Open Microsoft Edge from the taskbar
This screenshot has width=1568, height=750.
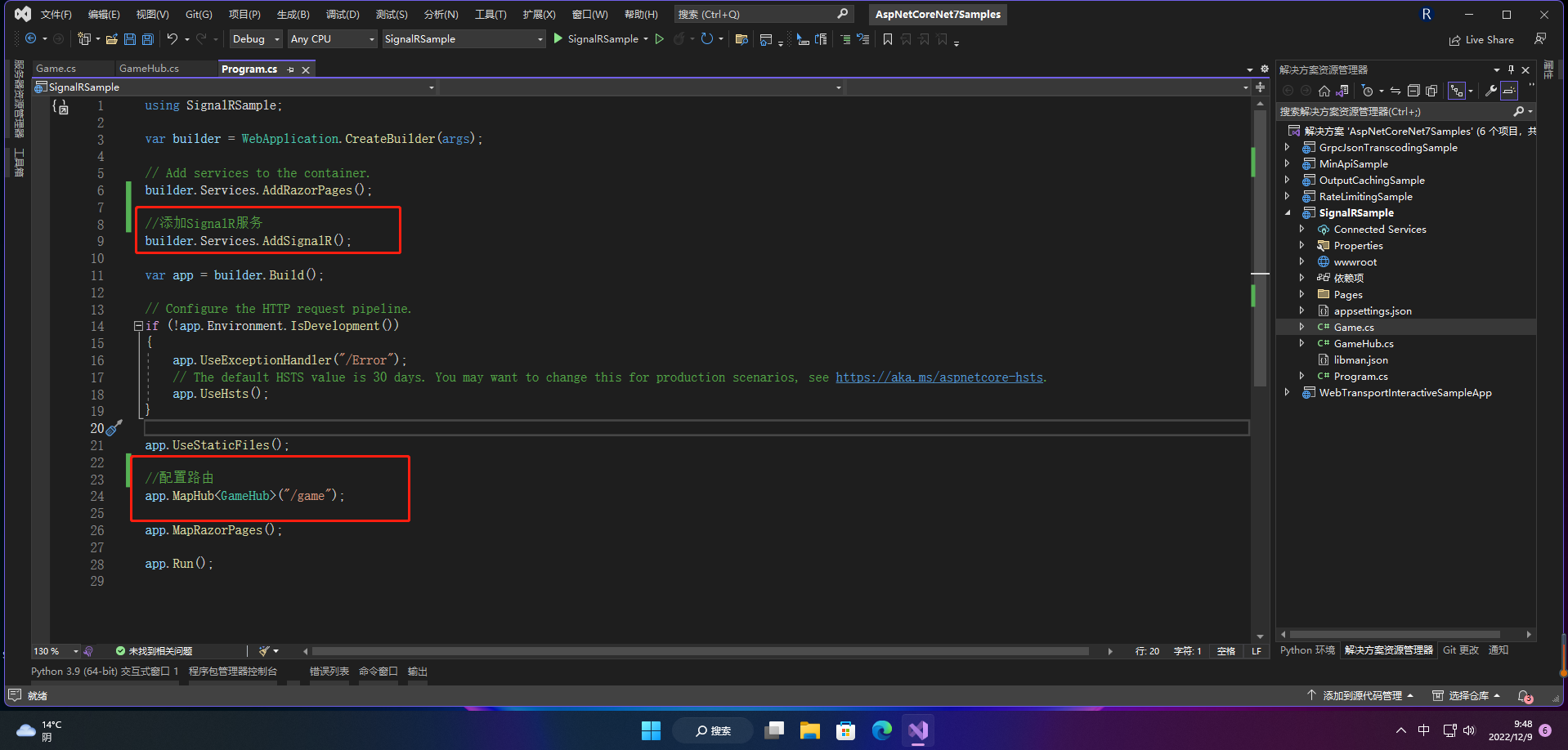pyautogui.click(x=882, y=730)
